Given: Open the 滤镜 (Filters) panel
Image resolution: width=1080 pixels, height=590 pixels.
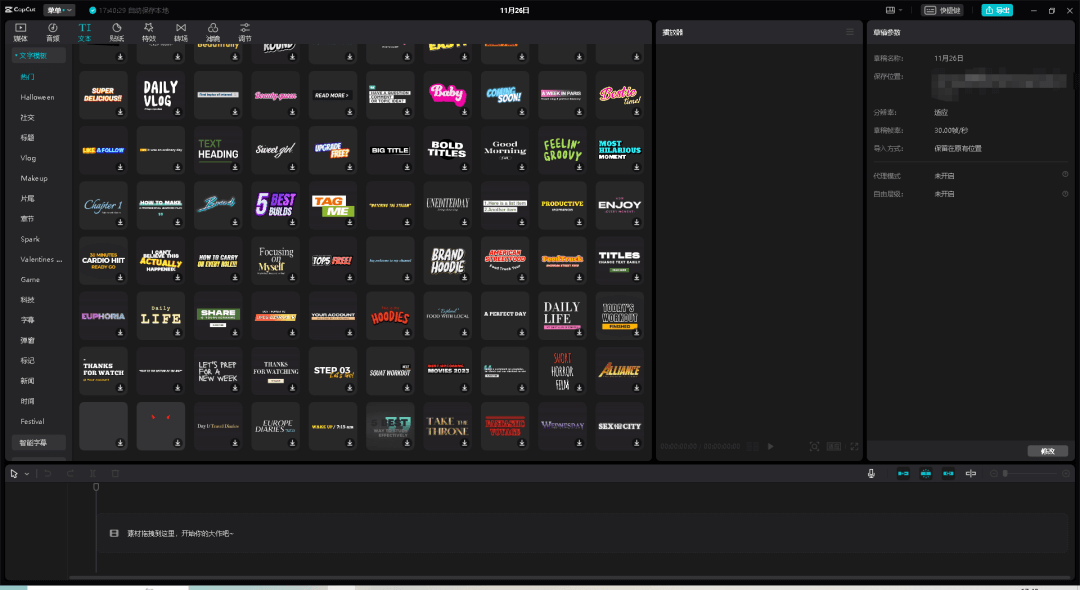Looking at the screenshot, I should [213, 32].
